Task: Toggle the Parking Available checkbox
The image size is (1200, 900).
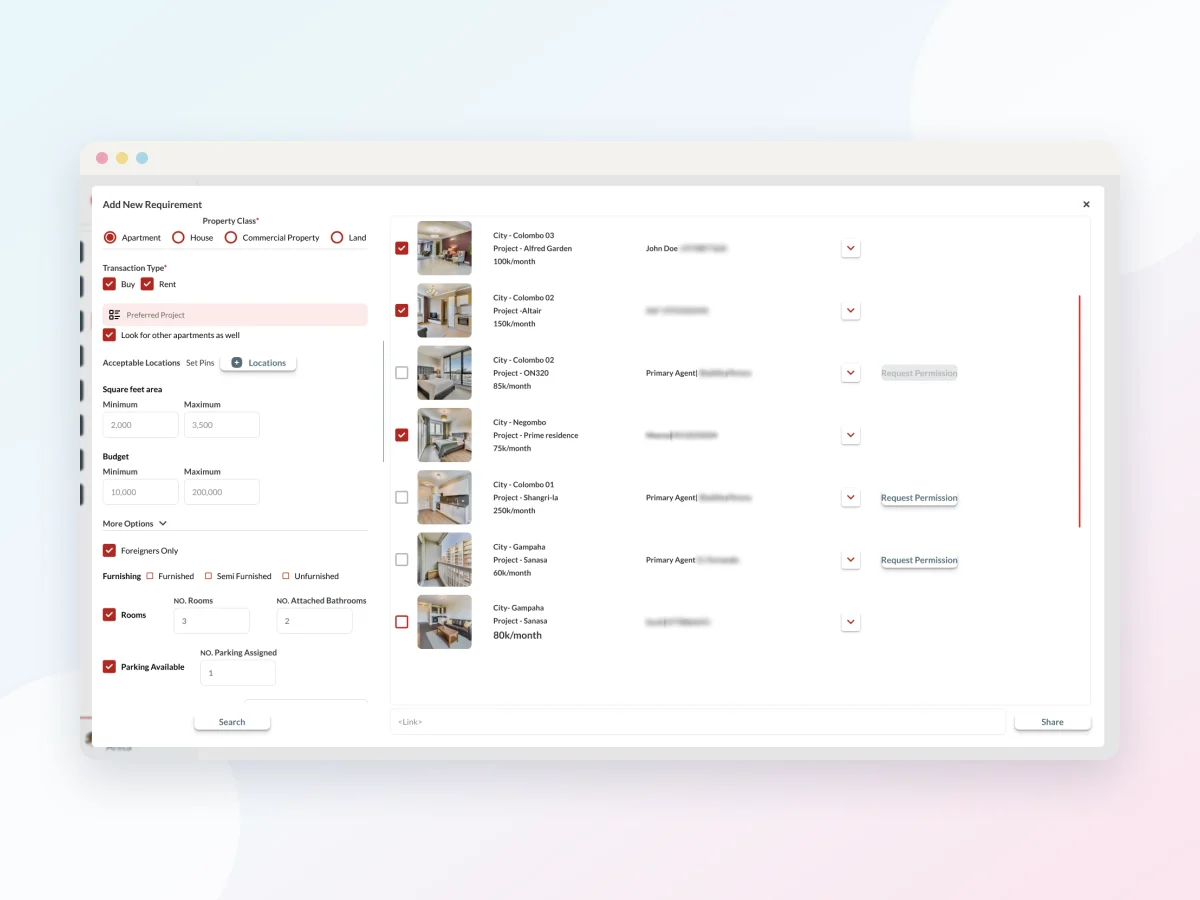Action: [x=110, y=667]
